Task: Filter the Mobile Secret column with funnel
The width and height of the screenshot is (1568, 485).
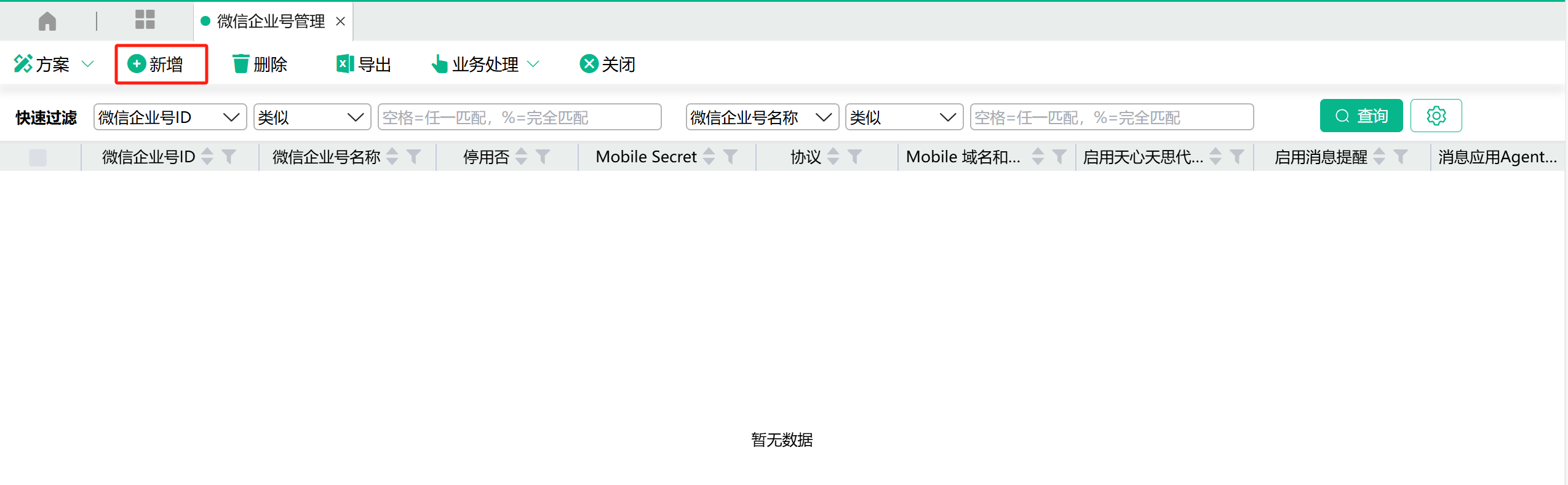Action: pos(730,157)
